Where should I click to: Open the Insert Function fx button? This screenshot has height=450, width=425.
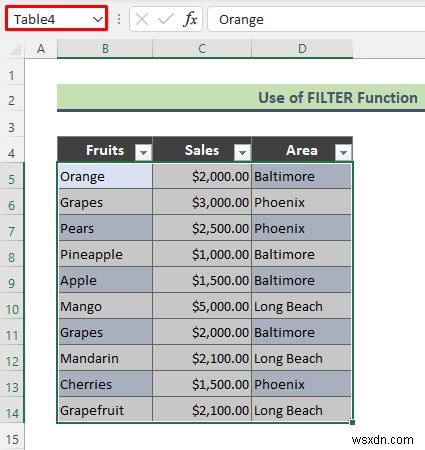click(x=190, y=20)
